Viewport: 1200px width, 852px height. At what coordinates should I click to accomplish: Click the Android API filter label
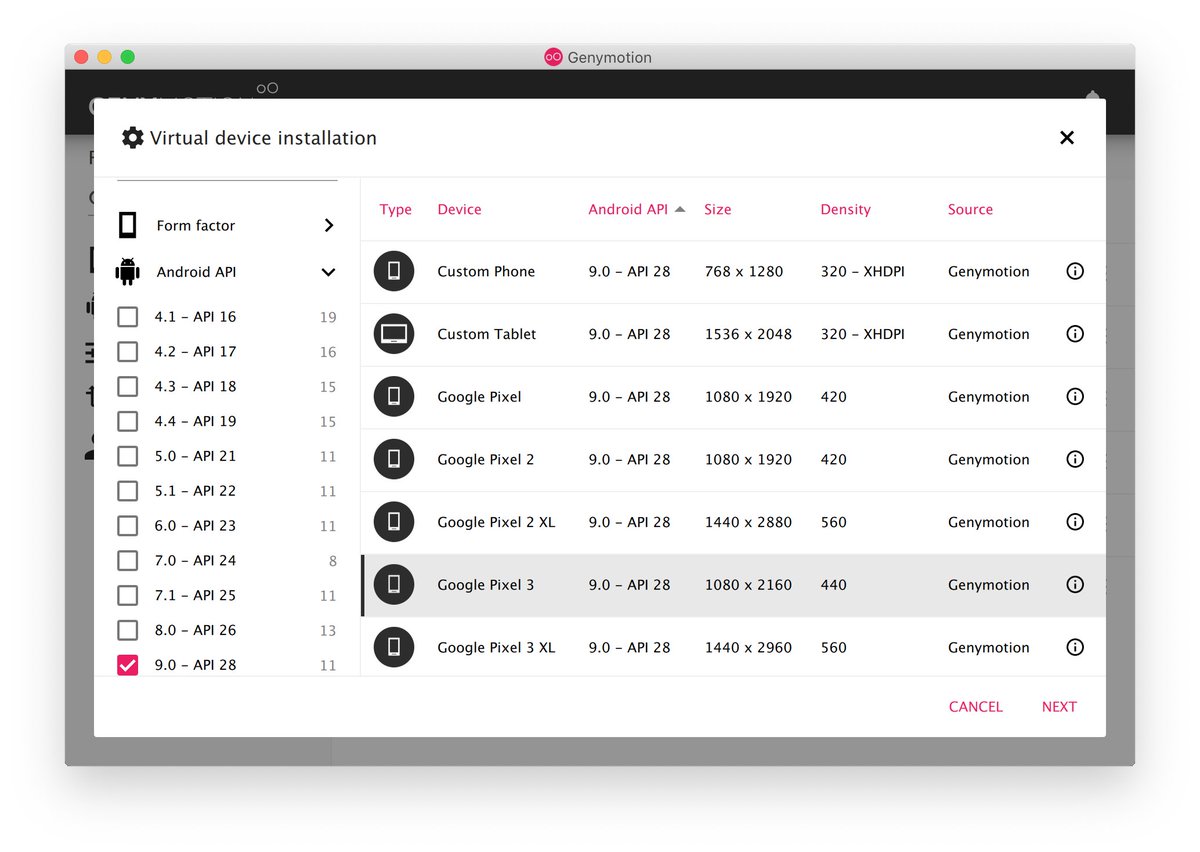tap(197, 272)
